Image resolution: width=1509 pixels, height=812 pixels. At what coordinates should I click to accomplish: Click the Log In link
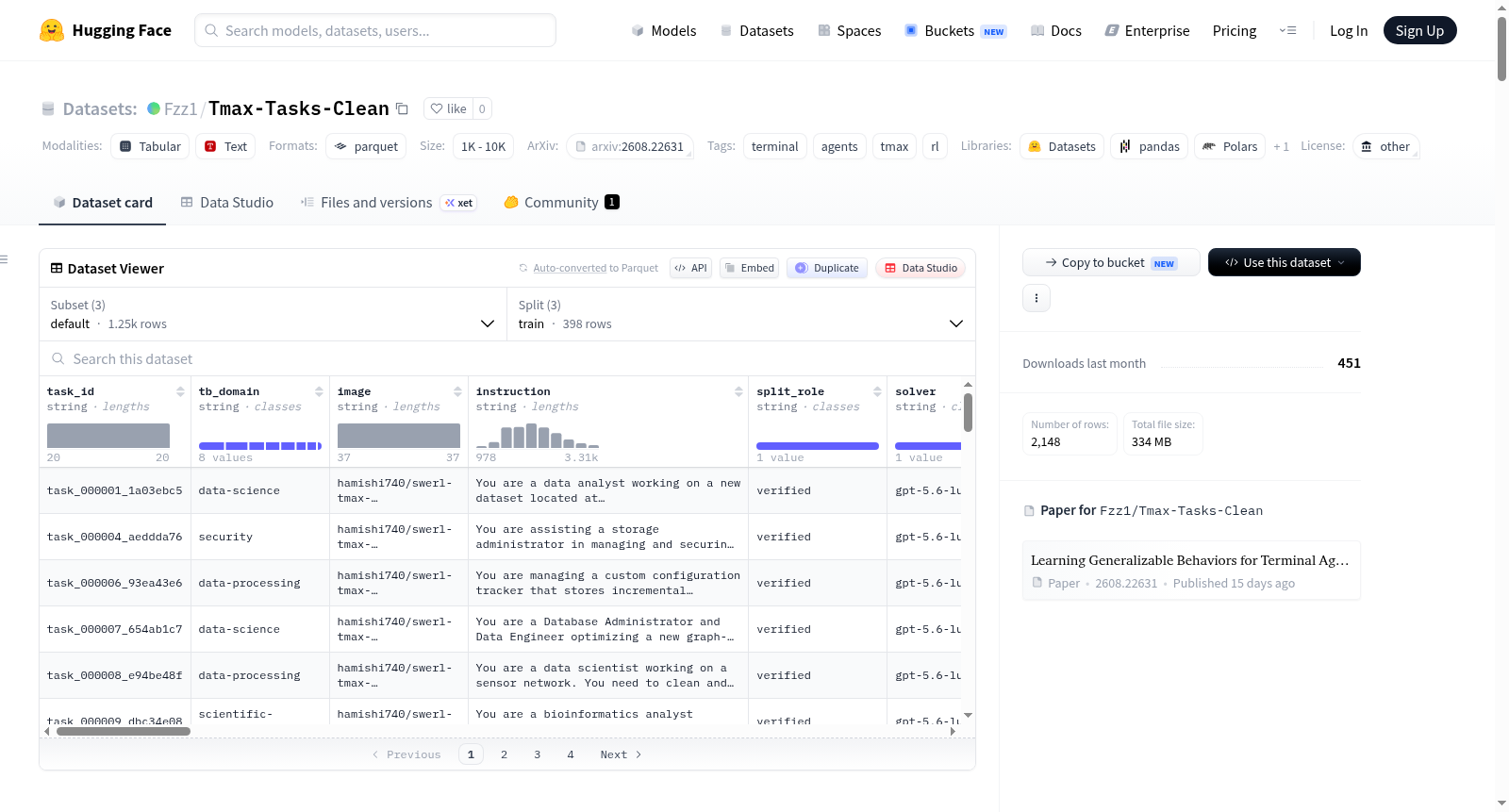(x=1349, y=30)
